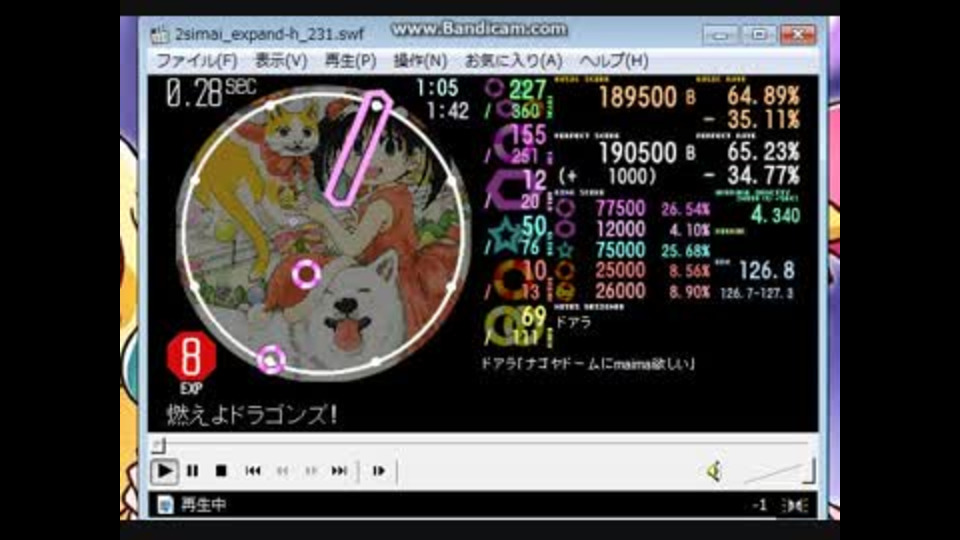Image resolution: width=960 pixels, height=540 pixels.
Task: Adjust the volume slider wedge
Action: pos(778,472)
